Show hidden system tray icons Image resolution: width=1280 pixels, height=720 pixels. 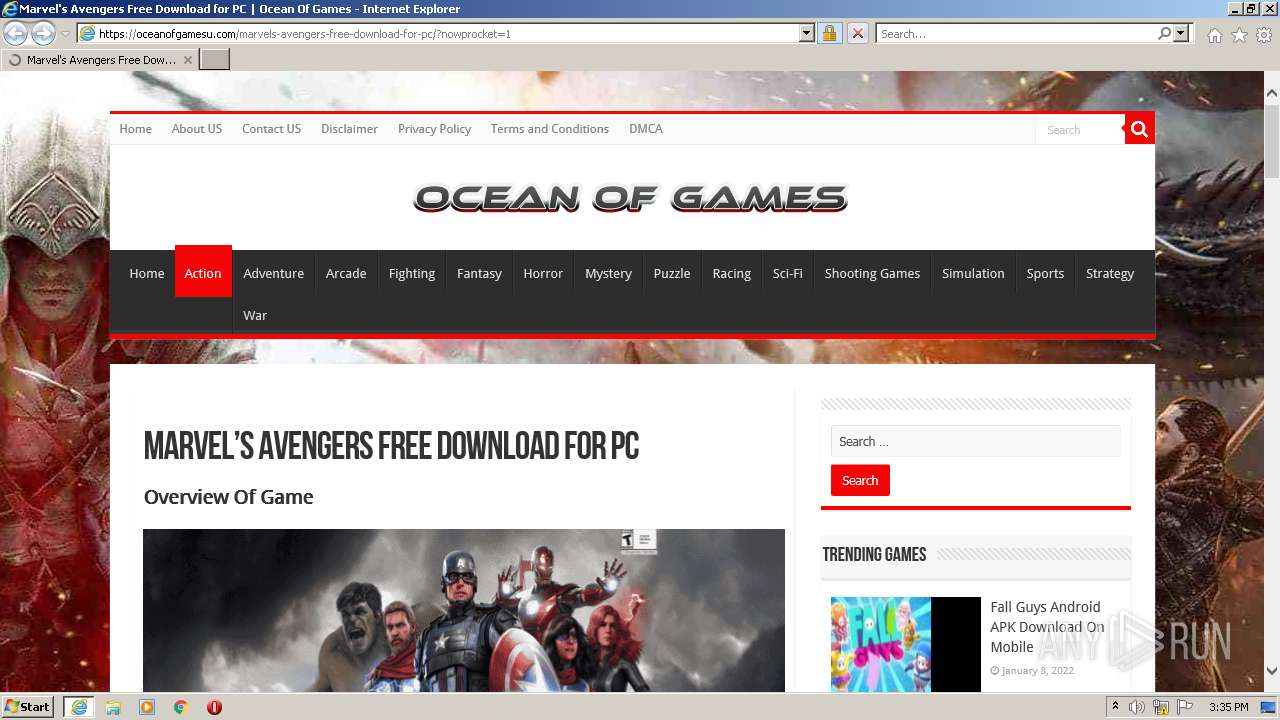pyautogui.click(x=1115, y=707)
